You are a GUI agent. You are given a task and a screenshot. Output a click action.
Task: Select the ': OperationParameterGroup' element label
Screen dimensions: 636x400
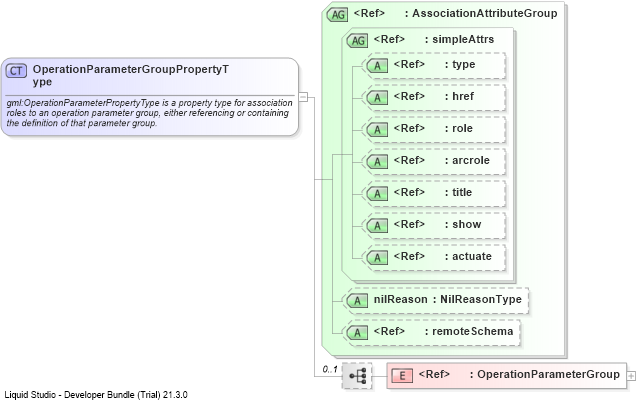tap(545, 374)
